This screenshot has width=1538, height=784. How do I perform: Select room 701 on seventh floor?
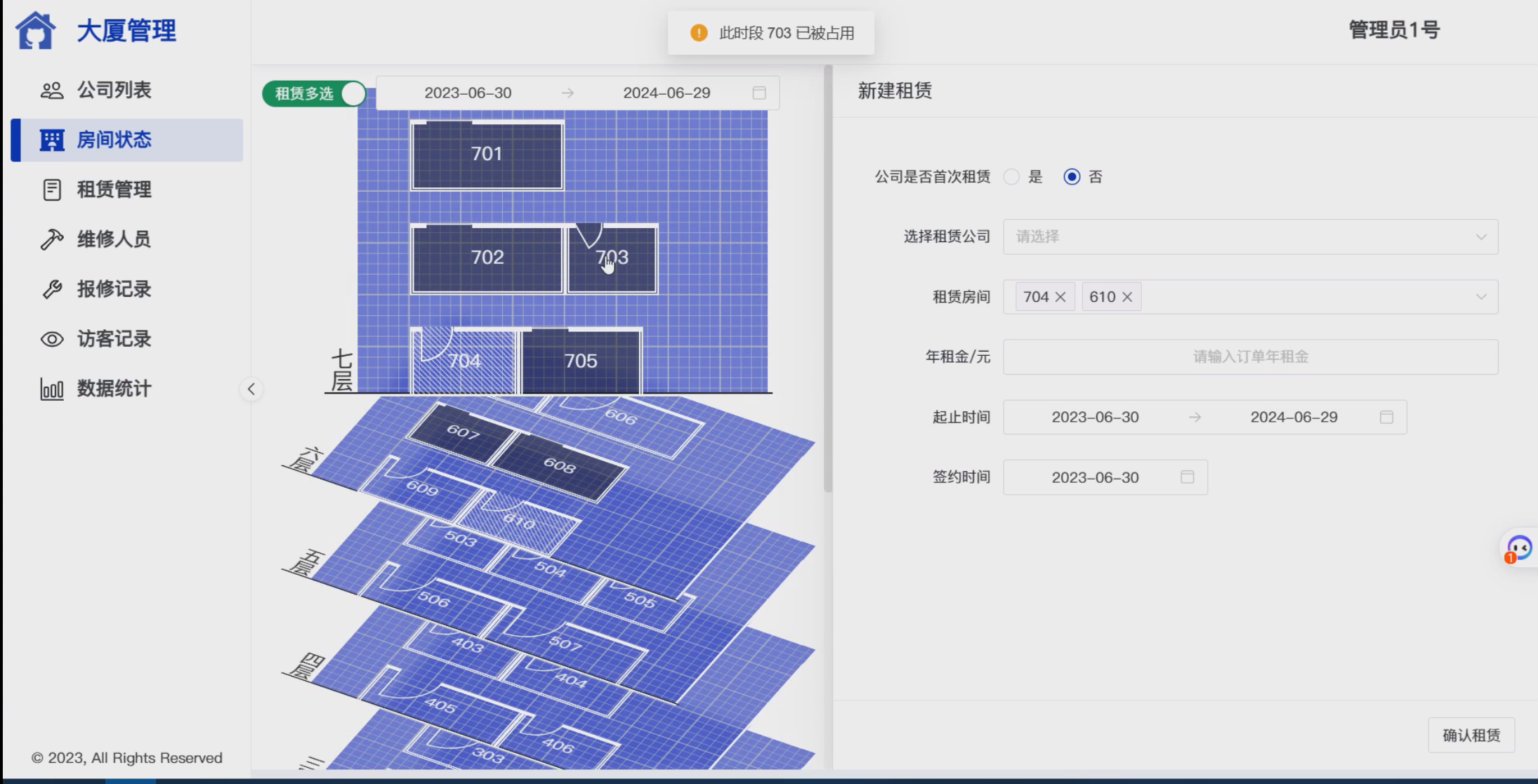tap(487, 154)
